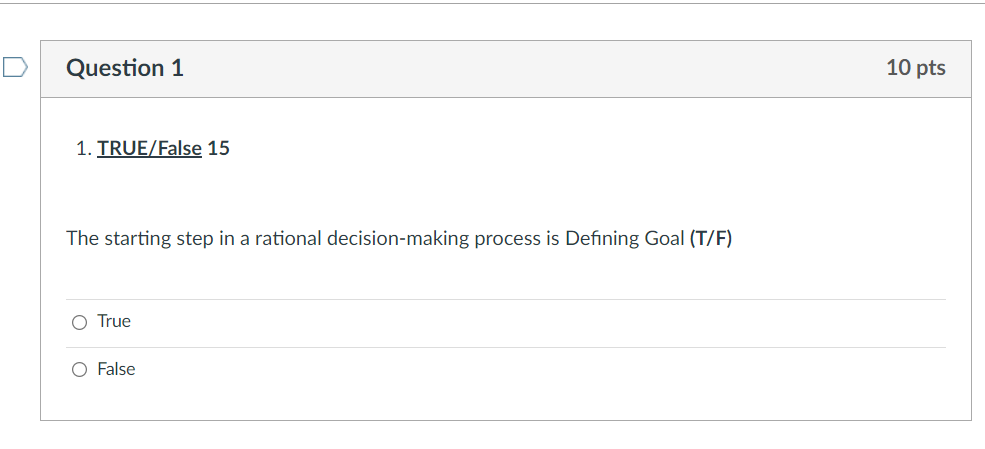The height and width of the screenshot is (449, 985).
Task: Click blank area below the False option
Action: pos(500,402)
